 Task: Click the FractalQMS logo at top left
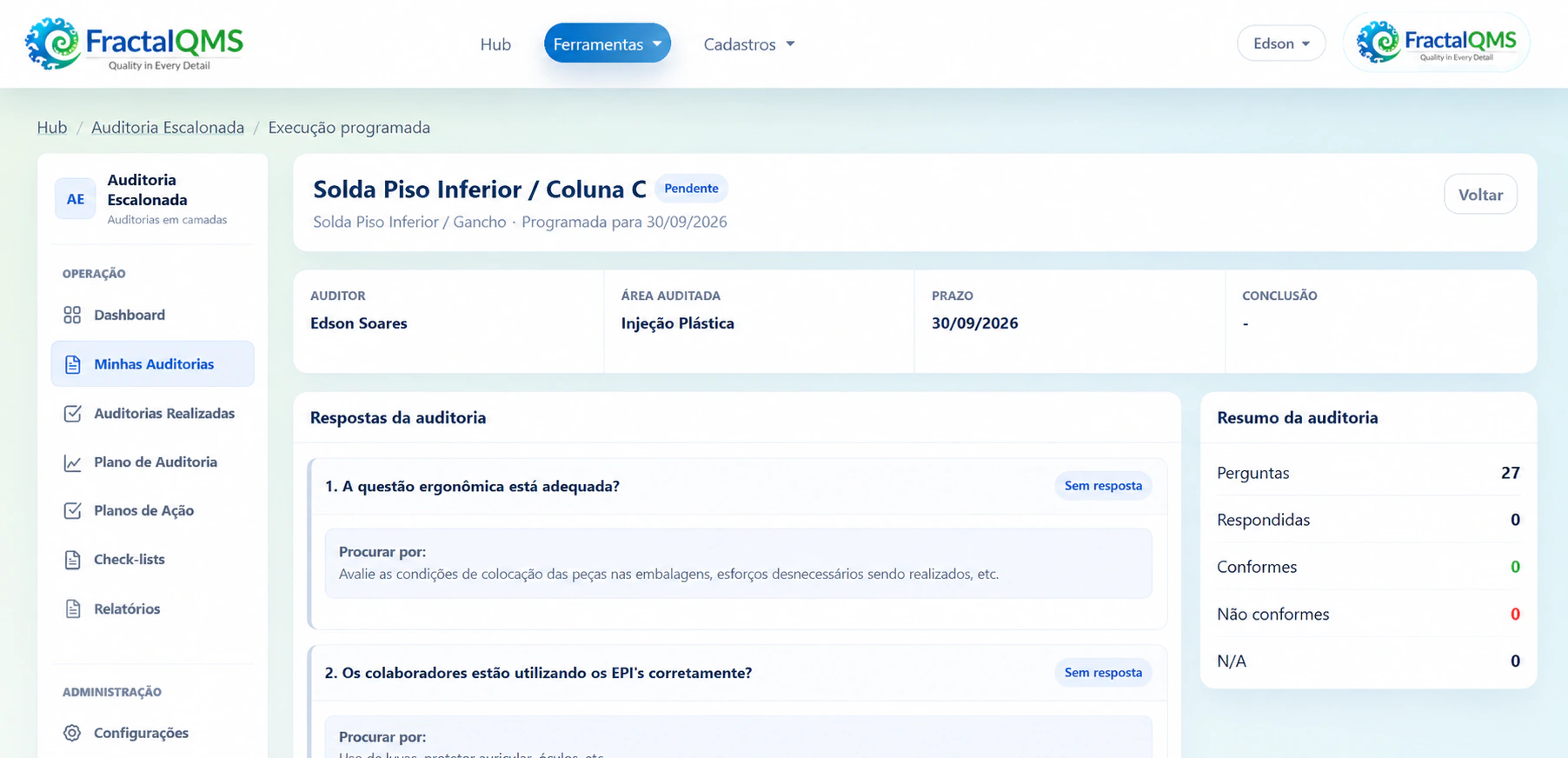click(134, 43)
